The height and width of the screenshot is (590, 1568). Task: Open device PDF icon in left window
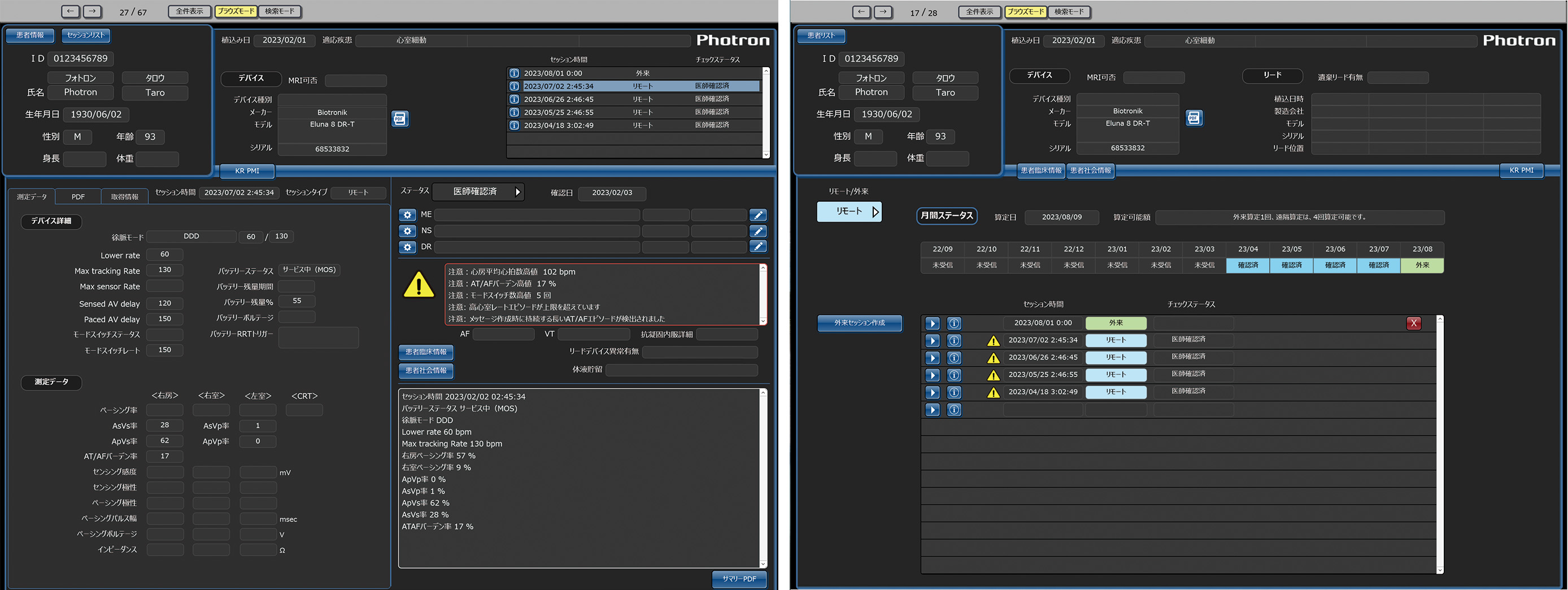coord(400,118)
